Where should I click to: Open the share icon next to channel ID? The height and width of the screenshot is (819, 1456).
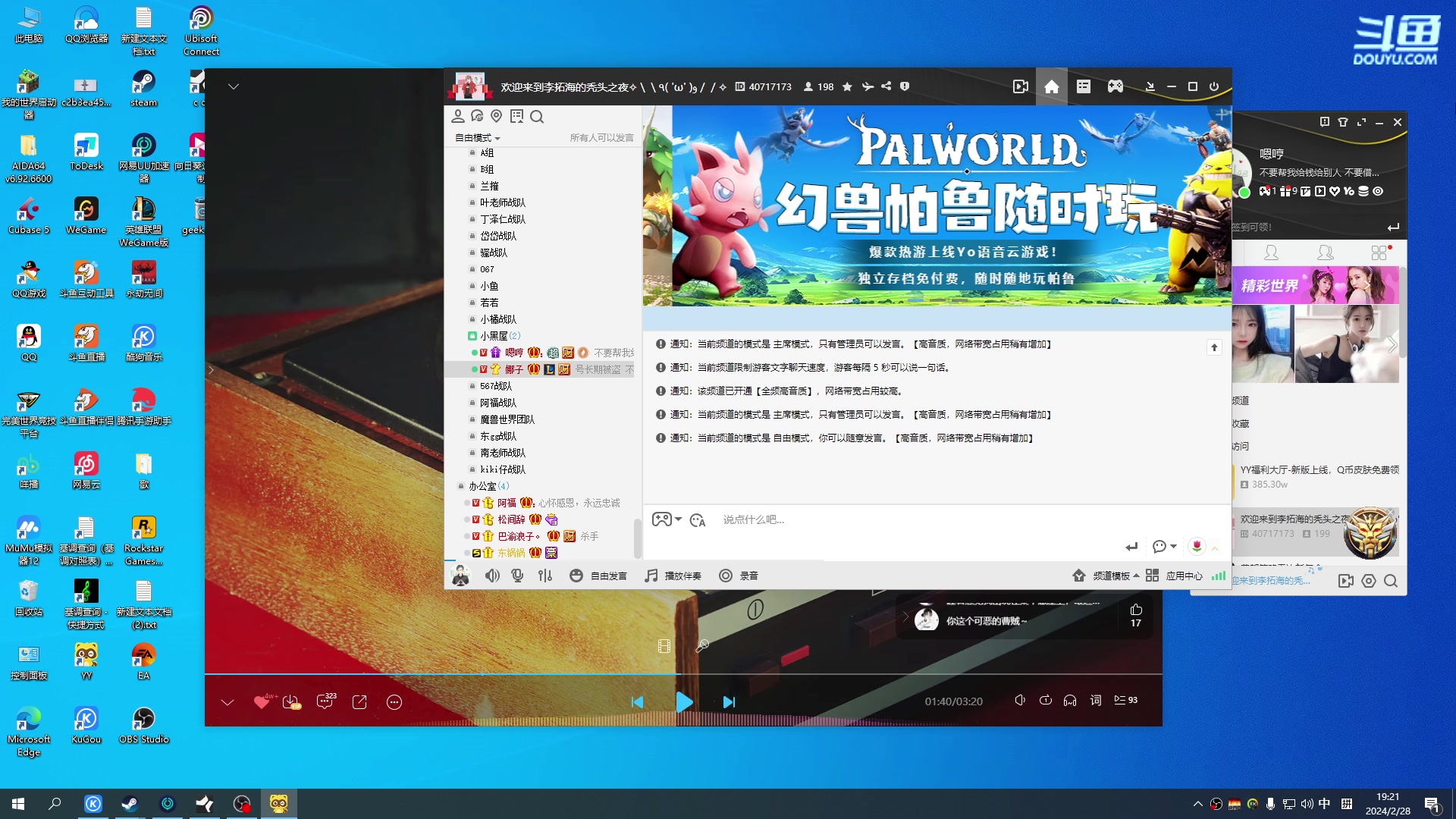[x=886, y=86]
